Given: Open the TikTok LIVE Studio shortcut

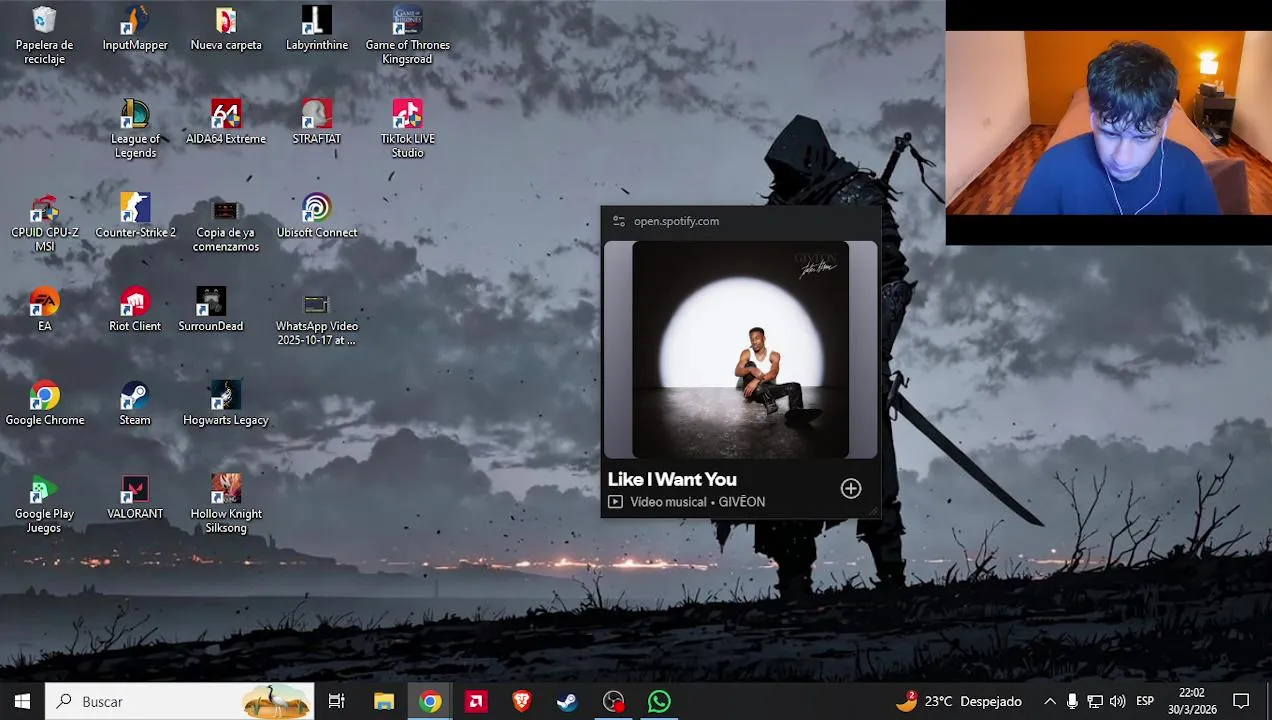Looking at the screenshot, I should tap(407, 129).
